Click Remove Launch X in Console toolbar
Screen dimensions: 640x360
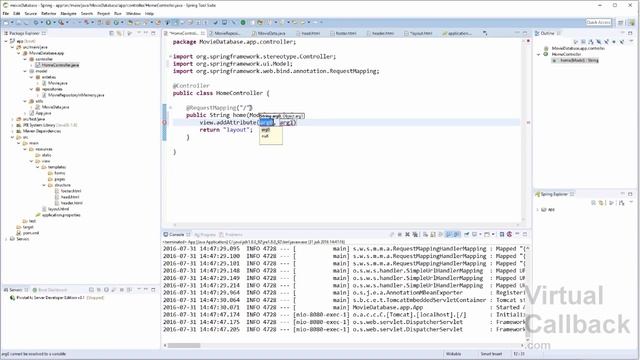pyautogui.click(x=407, y=234)
